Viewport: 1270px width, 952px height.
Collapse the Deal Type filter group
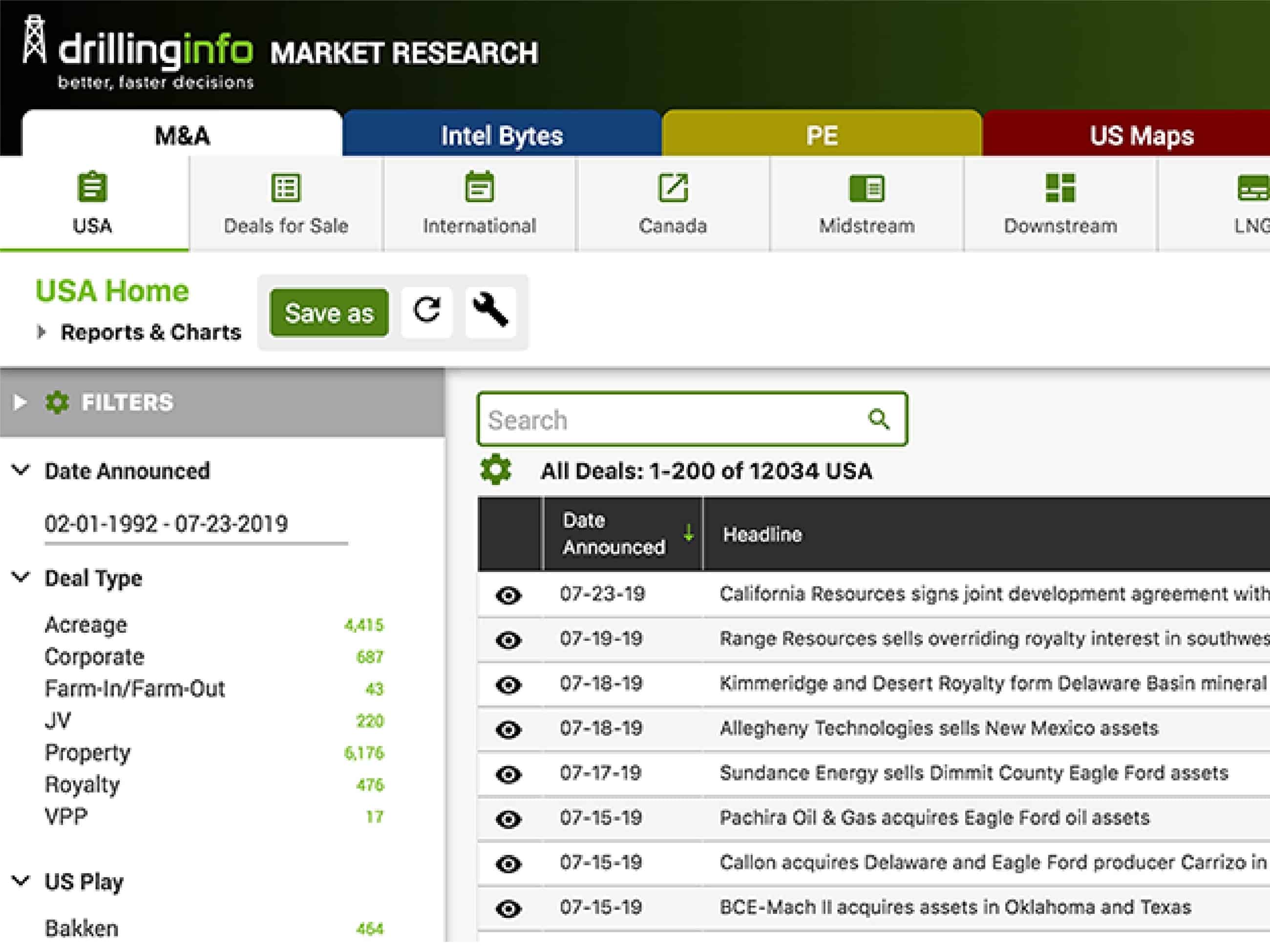click(21, 577)
